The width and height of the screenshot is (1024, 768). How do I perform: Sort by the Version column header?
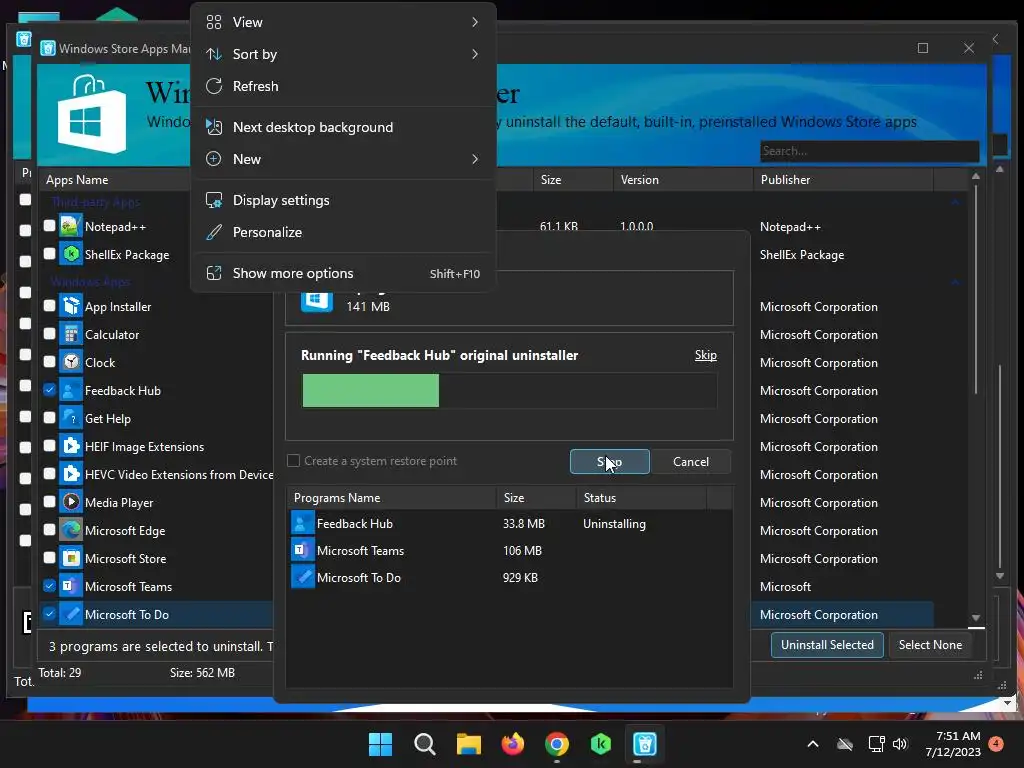pyautogui.click(x=683, y=180)
